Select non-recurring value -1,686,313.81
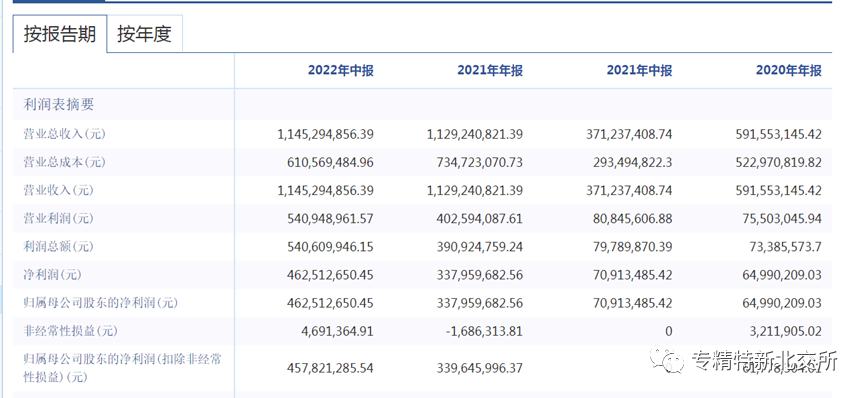The width and height of the screenshot is (865, 398). click(x=485, y=331)
